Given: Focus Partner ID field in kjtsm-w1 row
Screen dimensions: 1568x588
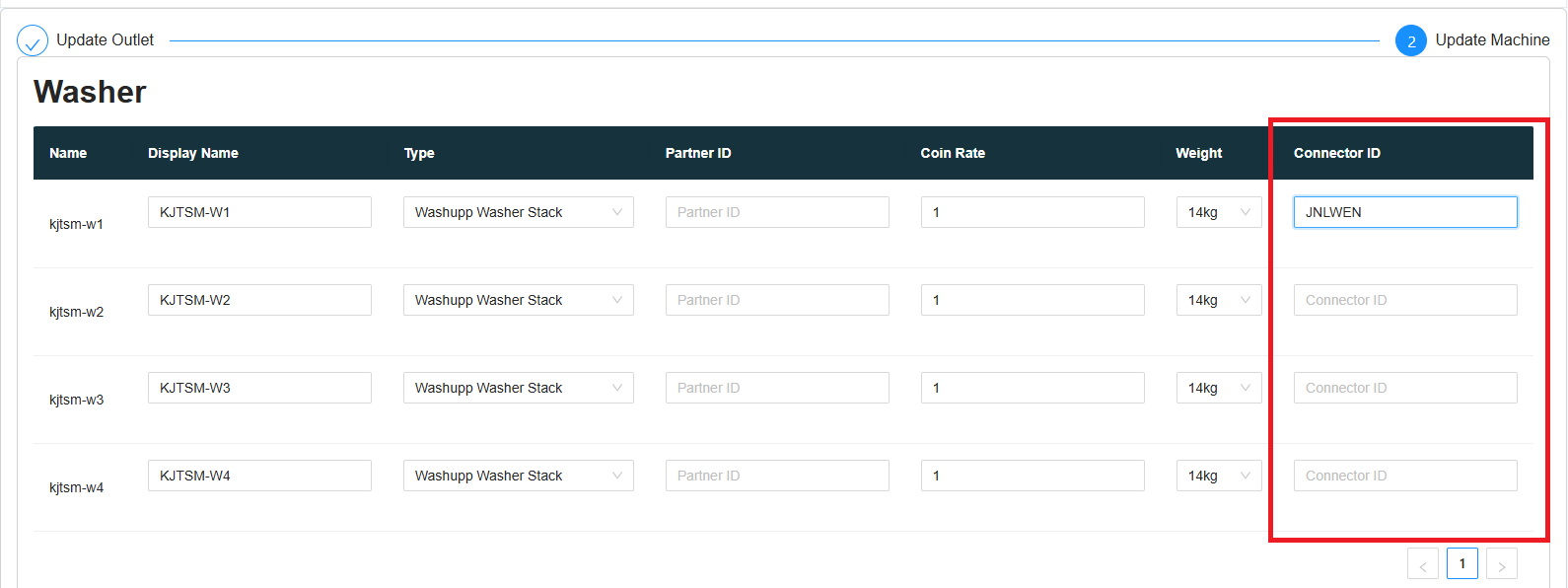Looking at the screenshot, I should point(777,212).
